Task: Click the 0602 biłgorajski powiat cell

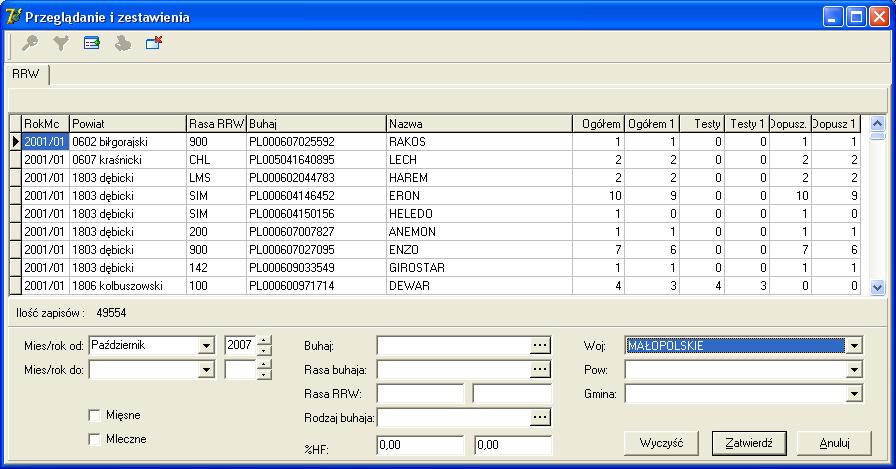Action: 128,142
